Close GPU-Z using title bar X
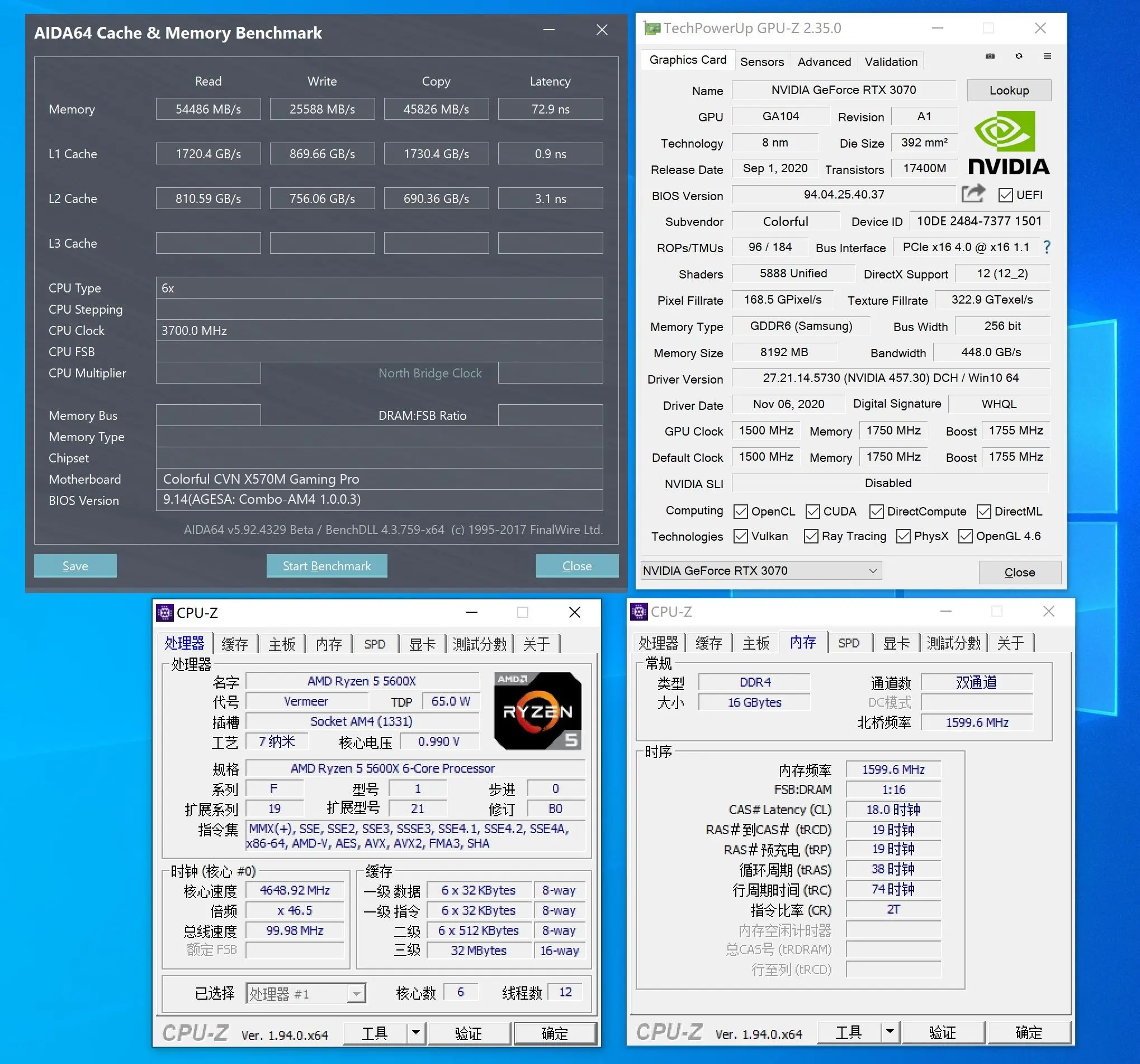This screenshot has width=1140, height=1064. pyautogui.click(x=1040, y=28)
